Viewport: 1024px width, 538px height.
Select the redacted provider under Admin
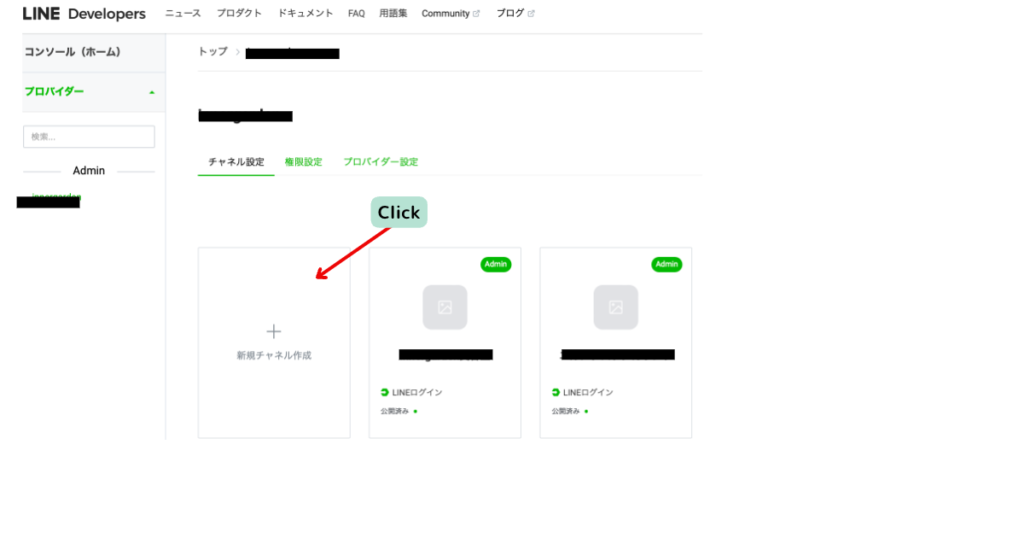[x=49, y=201]
